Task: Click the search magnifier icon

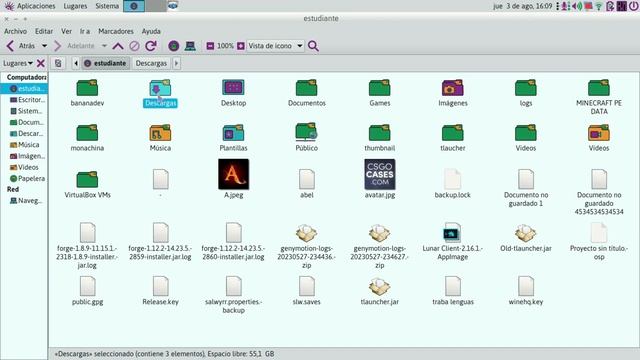Action: (313, 46)
